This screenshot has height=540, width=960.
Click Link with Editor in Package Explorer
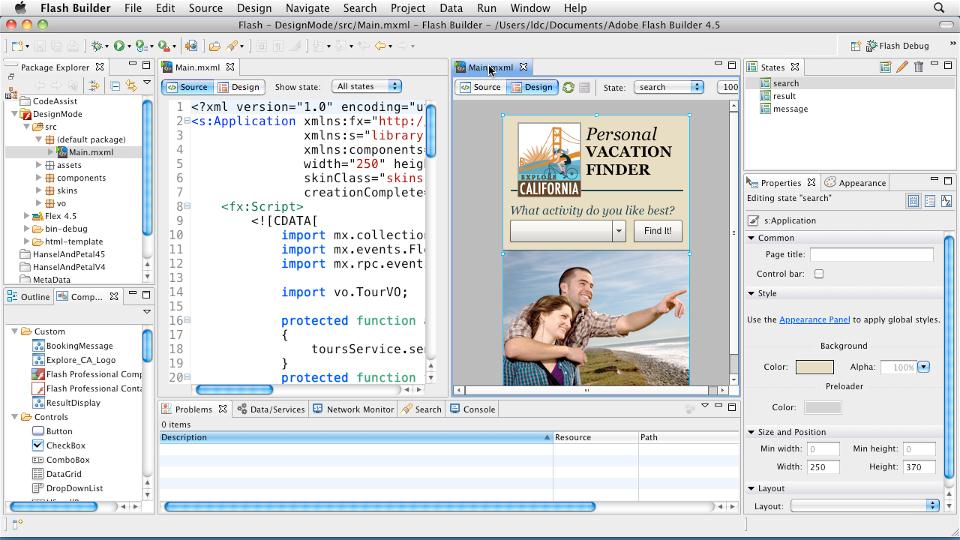click(x=130, y=86)
